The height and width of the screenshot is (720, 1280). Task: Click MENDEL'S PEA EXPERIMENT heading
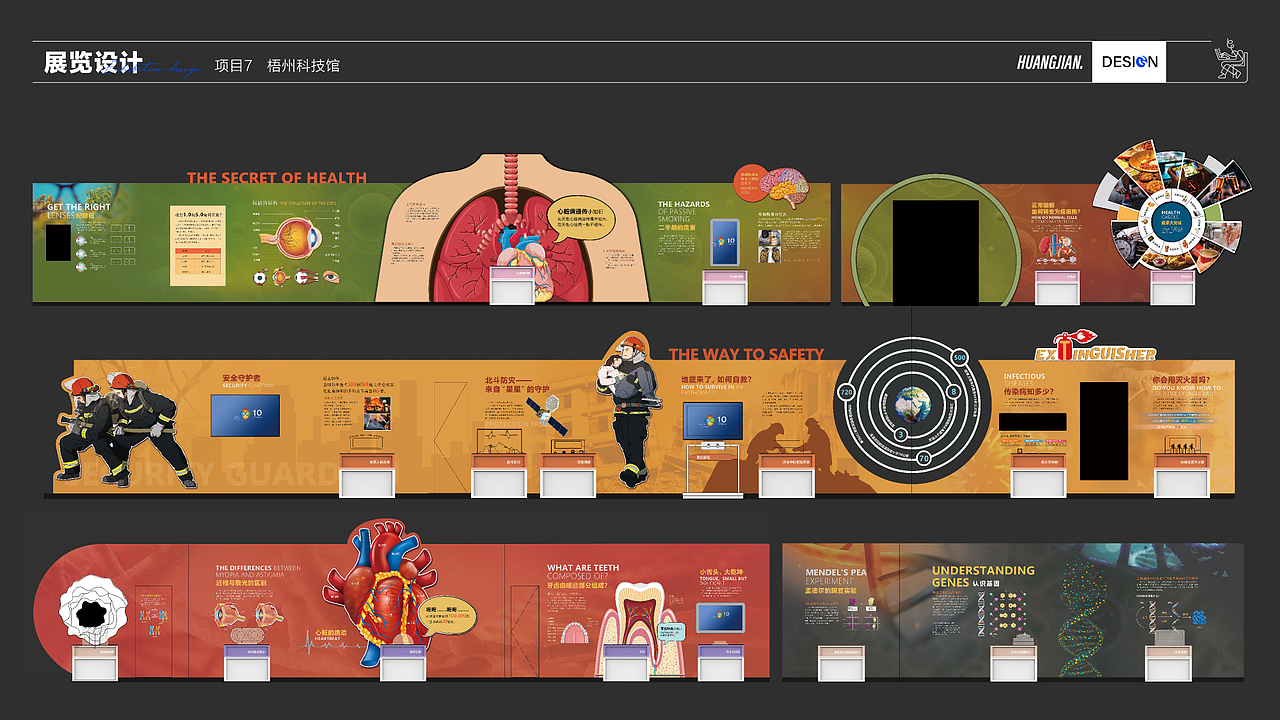(x=836, y=576)
